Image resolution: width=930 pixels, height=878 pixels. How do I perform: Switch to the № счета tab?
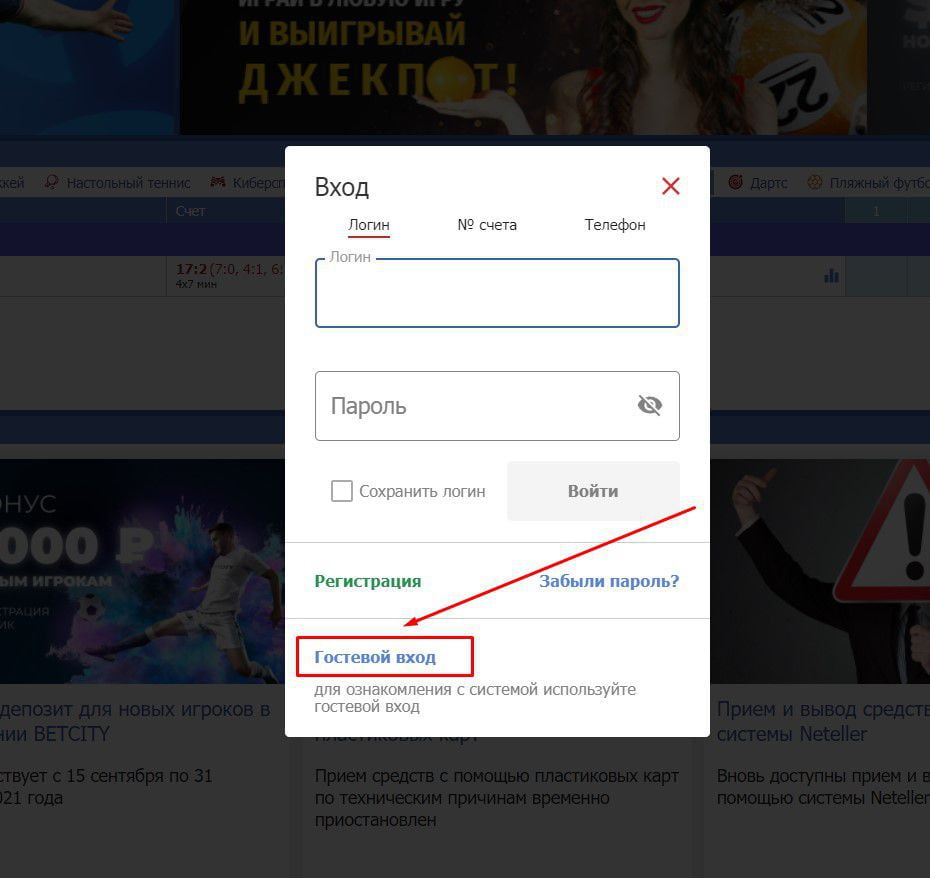pyautogui.click(x=487, y=225)
